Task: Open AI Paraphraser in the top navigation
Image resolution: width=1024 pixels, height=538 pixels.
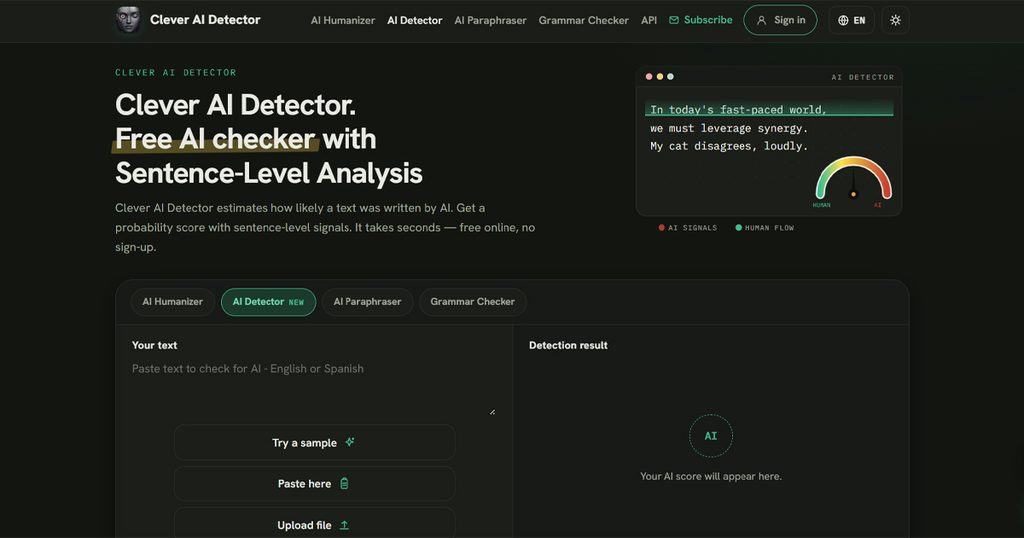Action: click(490, 20)
